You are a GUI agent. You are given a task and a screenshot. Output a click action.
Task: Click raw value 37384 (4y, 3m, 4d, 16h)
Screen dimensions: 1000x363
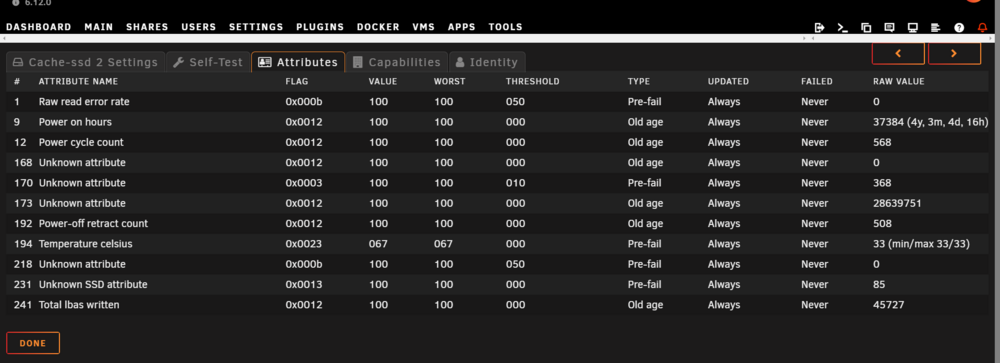pyautogui.click(x=930, y=122)
